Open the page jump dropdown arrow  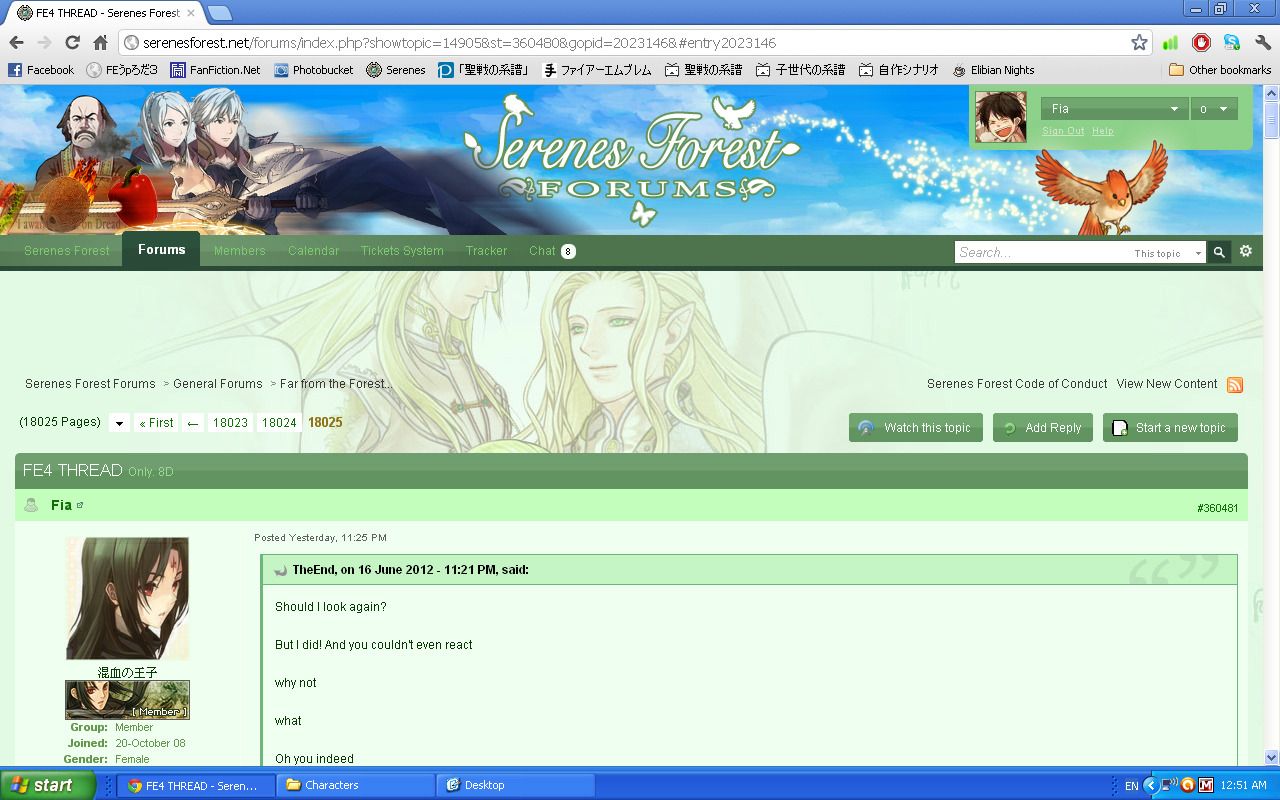click(x=119, y=423)
